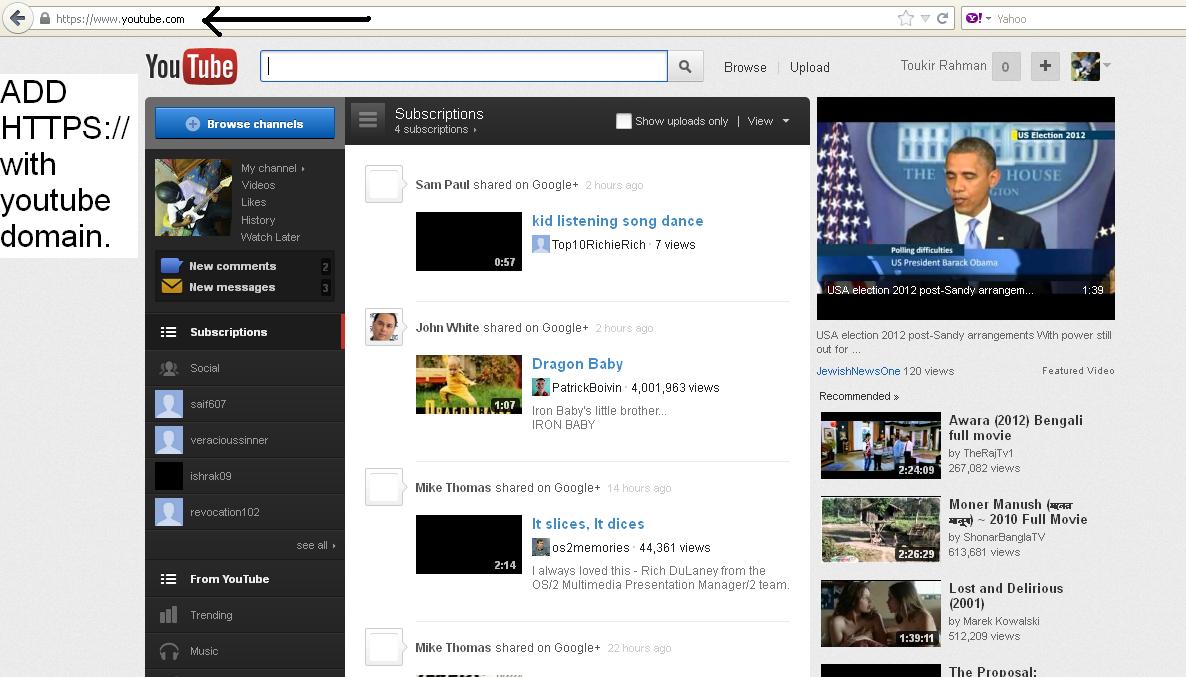Image resolution: width=1186 pixels, height=677 pixels.
Task: Play the featured USA election 2012 video
Action: [965, 208]
